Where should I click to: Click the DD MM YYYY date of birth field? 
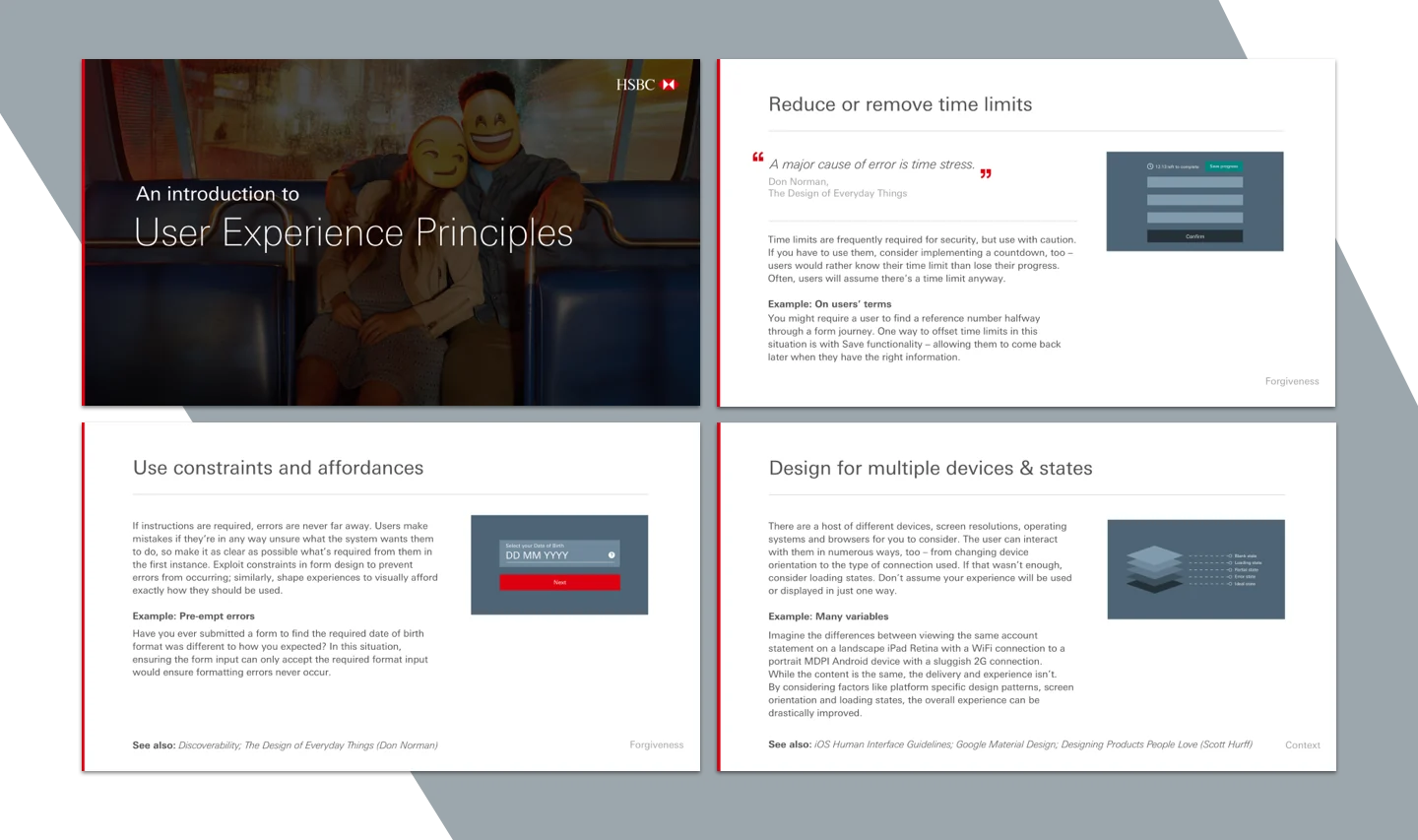click(x=559, y=551)
